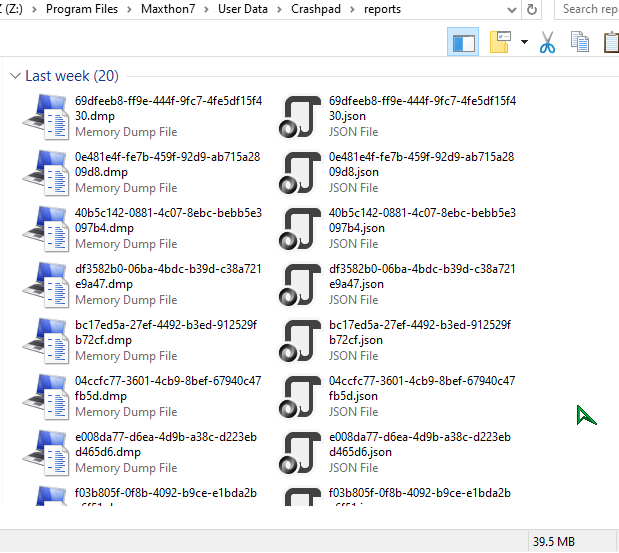Open the folder options dropdown arrow
The height and width of the screenshot is (553, 619).
click(523, 42)
